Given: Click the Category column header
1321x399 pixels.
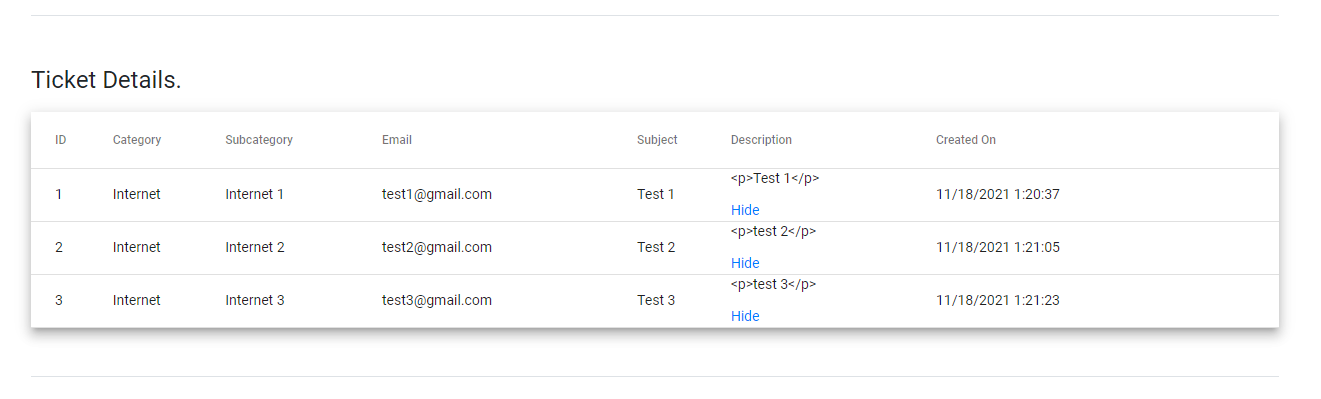Looking at the screenshot, I should [137, 140].
